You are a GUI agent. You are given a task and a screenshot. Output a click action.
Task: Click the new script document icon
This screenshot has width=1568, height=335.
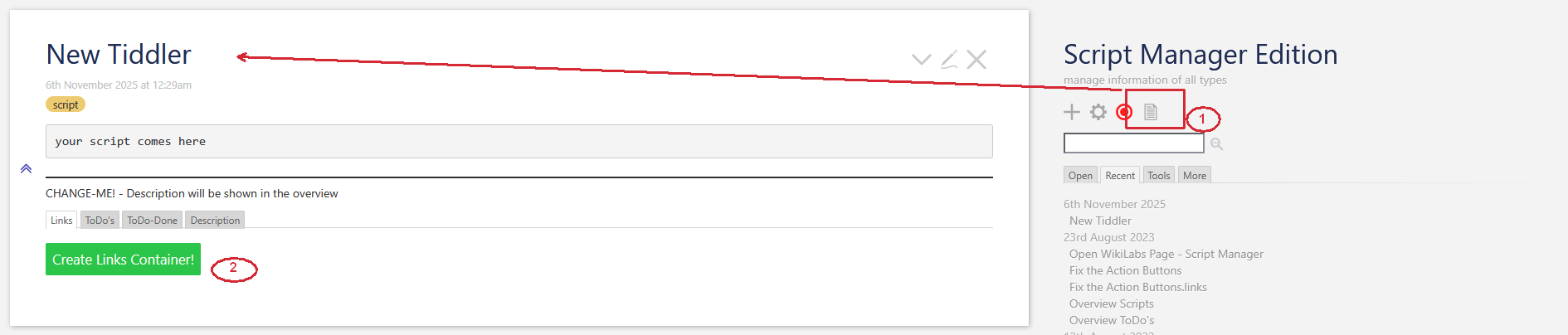click(x=1151, y=112)
